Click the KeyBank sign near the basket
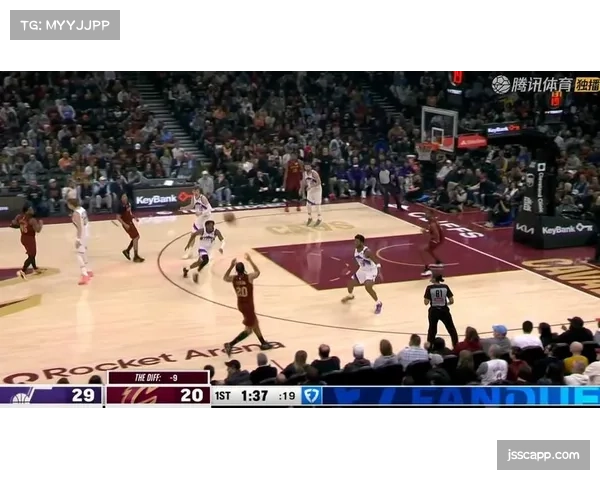This screenshot has width=600, height=480. point(503,130)
